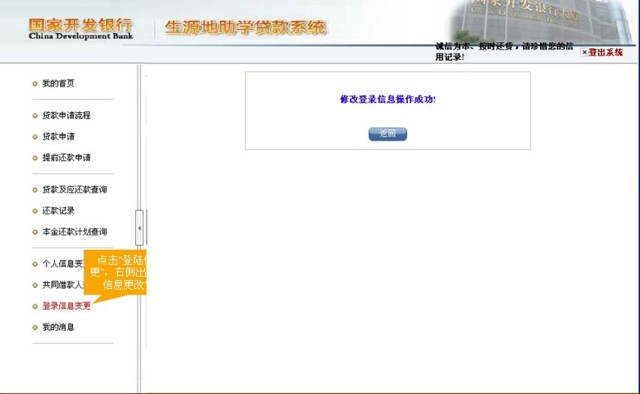Click 登出系统 to log out
The width and height of the screenshot is (640, 394).
click(605, 52)
